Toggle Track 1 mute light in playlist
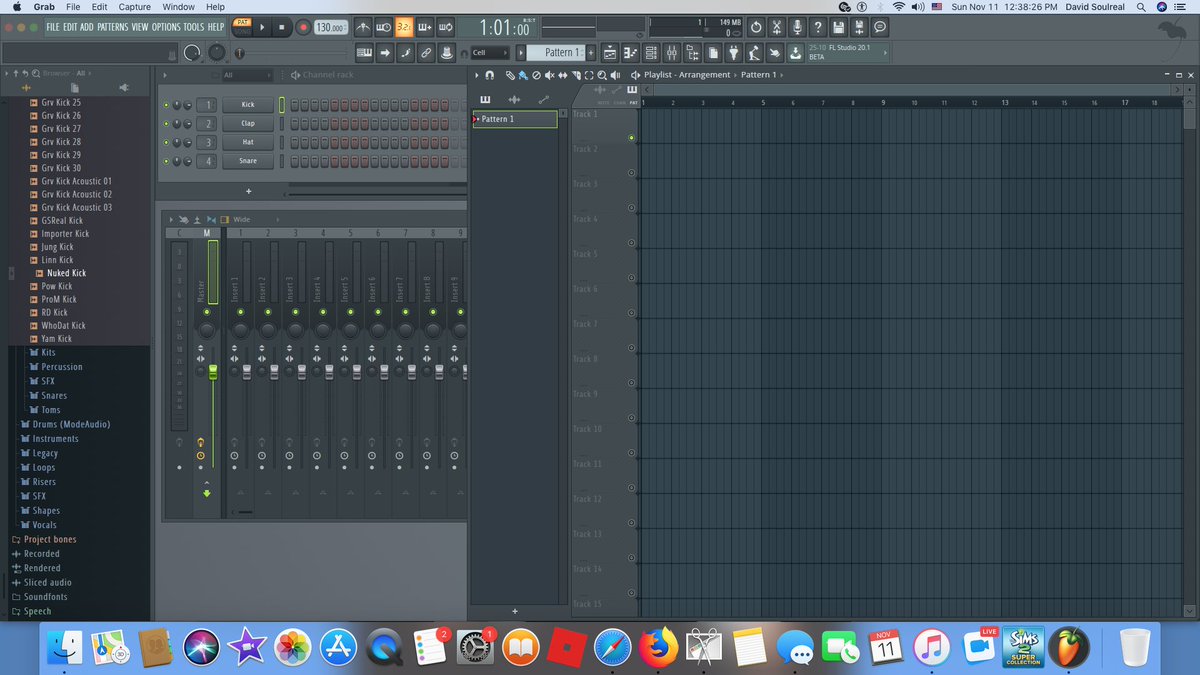This screenshot has width=1200, height=675. (631, 138)
